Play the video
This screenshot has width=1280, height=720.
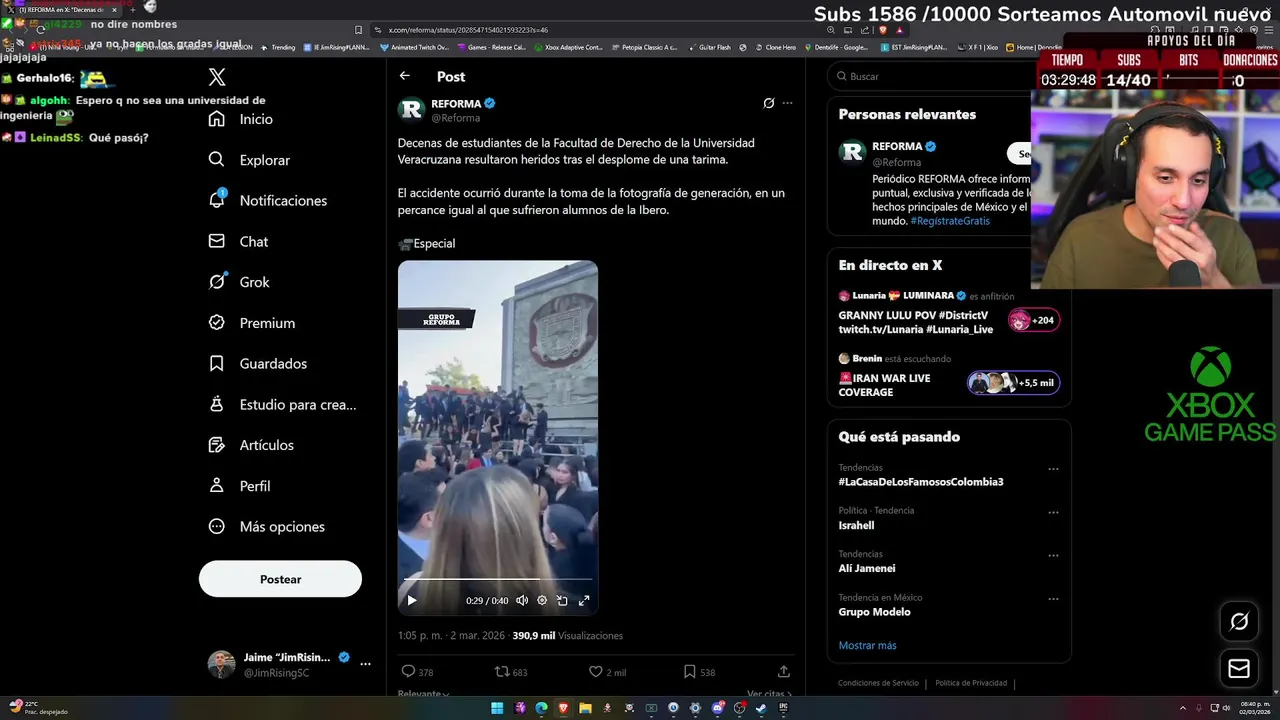tap(411, 600)
